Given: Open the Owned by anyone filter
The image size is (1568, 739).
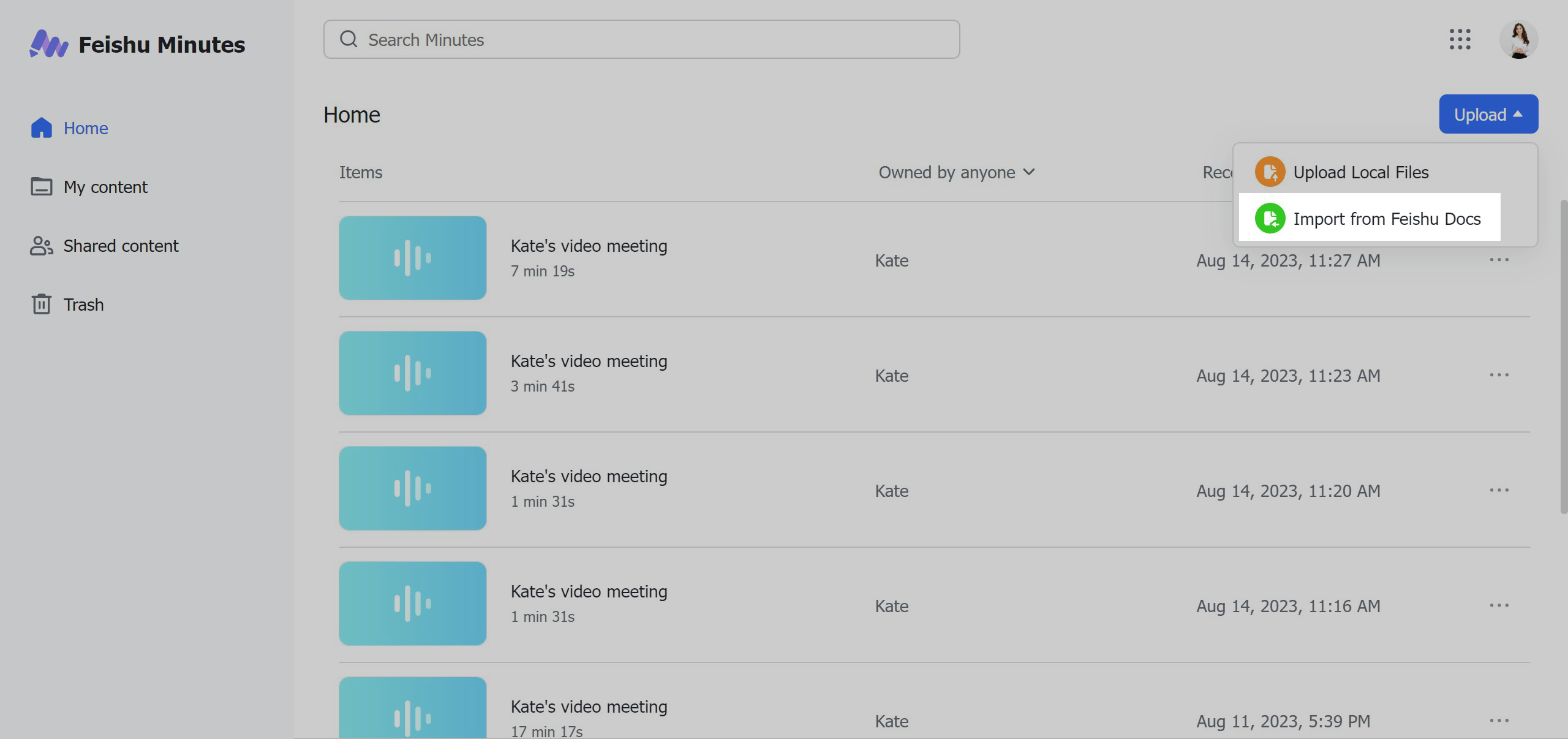Looking at the screenshot, I should click(x=956, y=172).
